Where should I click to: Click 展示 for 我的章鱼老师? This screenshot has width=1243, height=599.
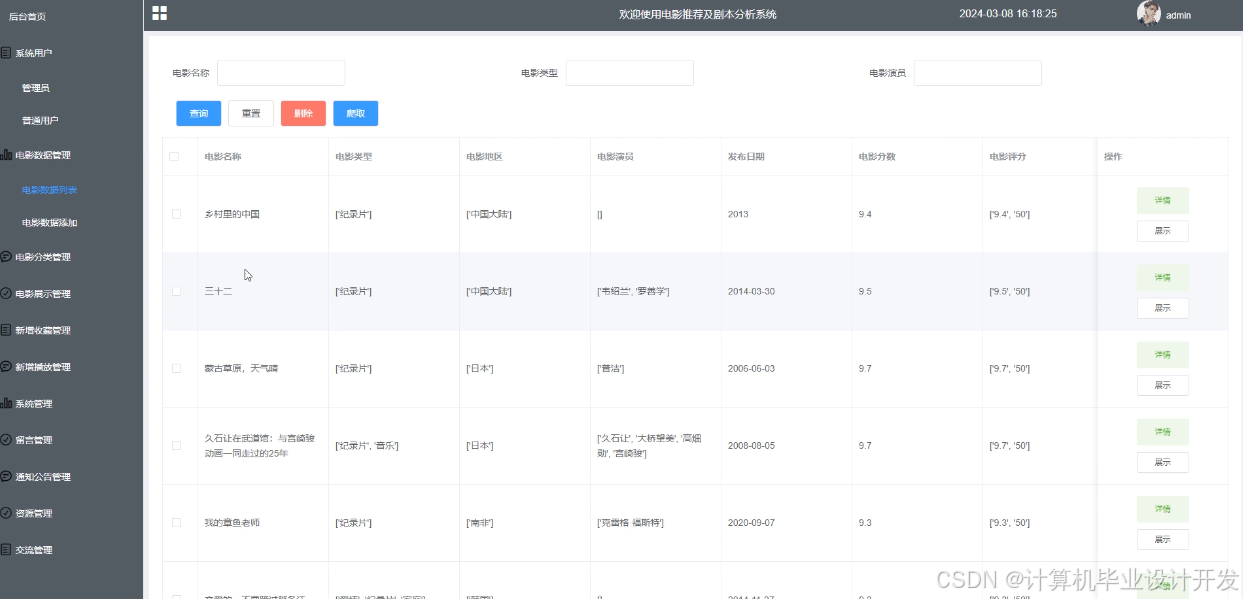(x=1162, y=539)
